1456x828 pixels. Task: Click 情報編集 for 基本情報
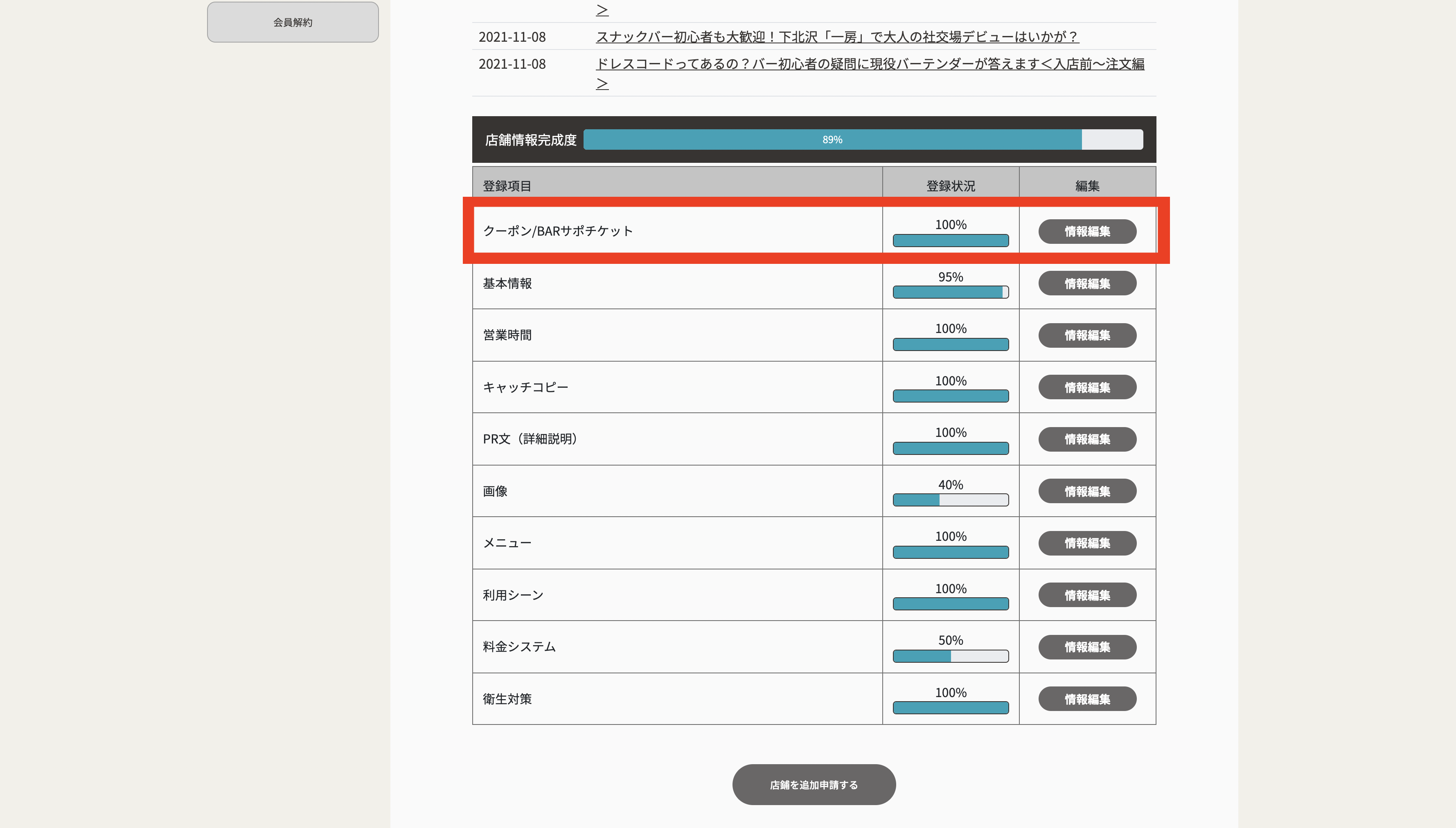1087,283
